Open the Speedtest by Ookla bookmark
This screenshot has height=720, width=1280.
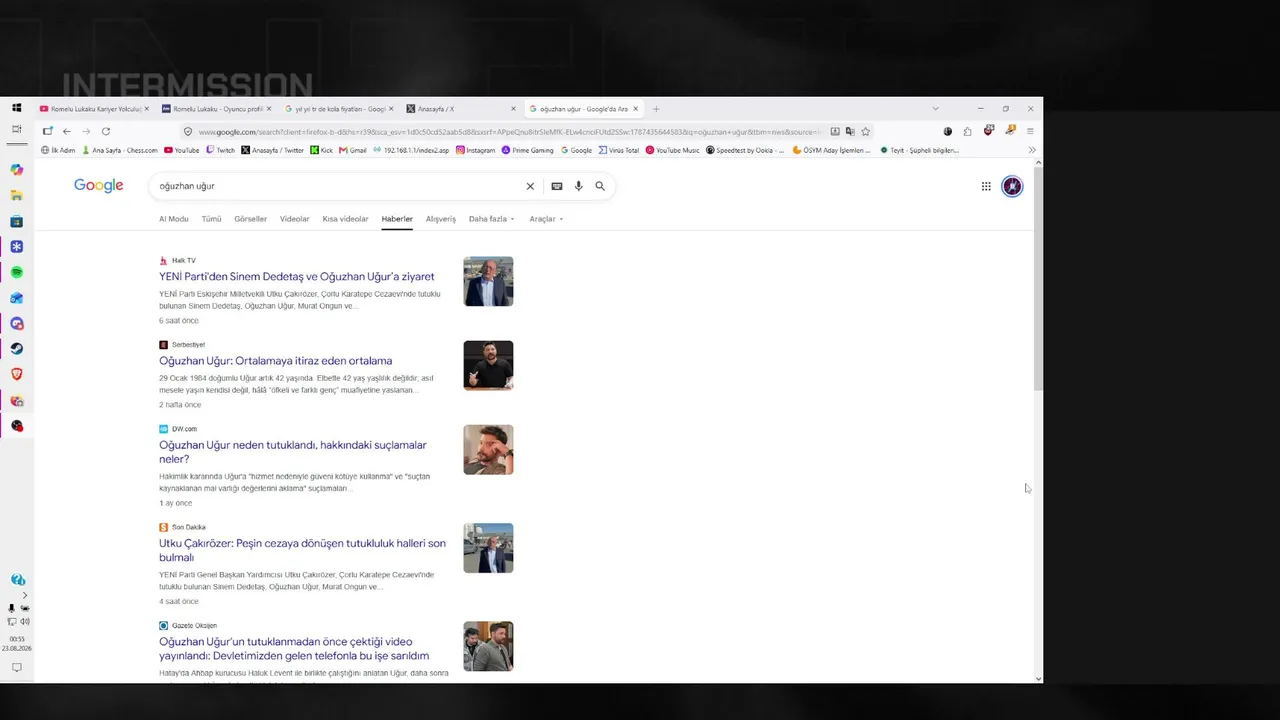(x=745, y=150)
